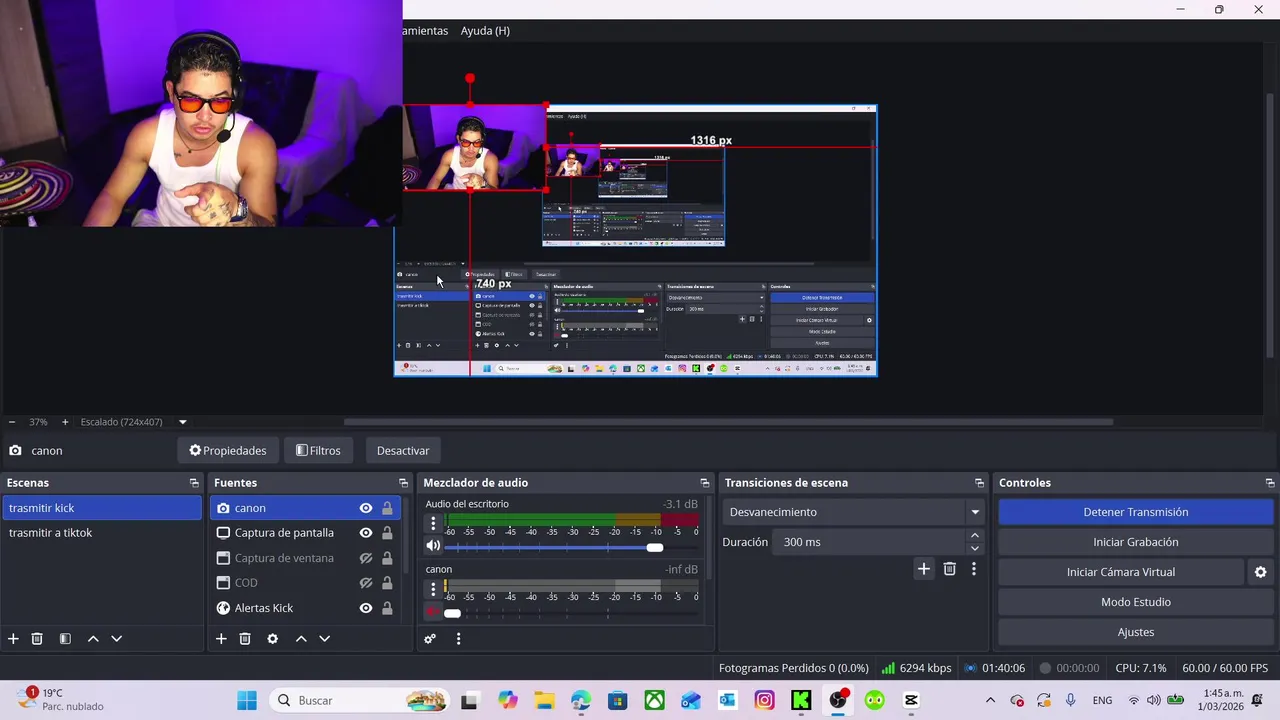The height and width of the screenshot is (720, 1280).
Task: Toggle lock on COD source
Action: (387, 583)
